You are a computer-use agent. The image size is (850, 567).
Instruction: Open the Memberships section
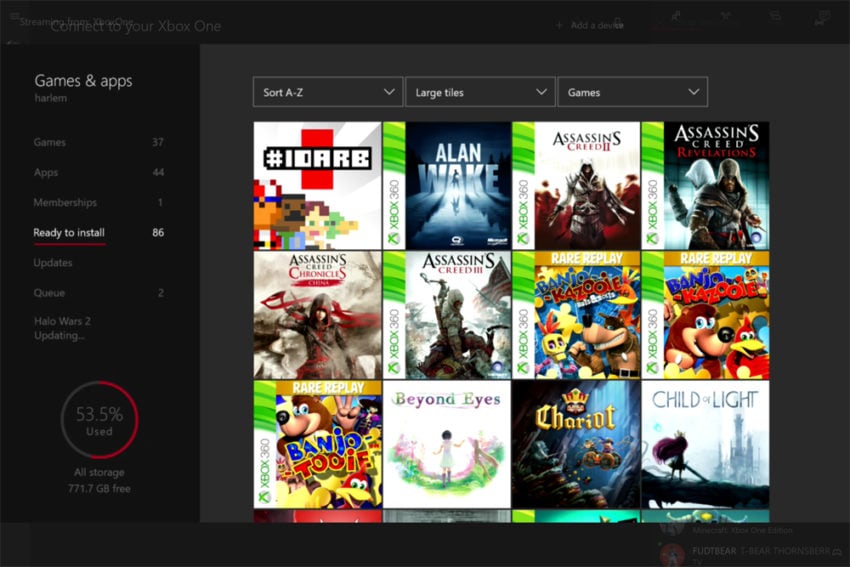click(x=98, y=202)
